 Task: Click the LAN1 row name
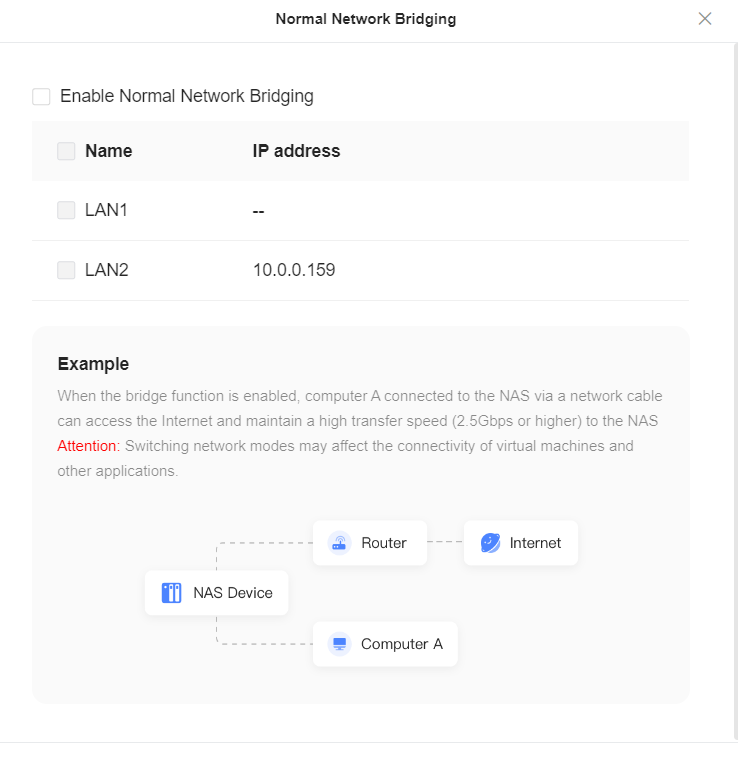click(x=106, y=210)
